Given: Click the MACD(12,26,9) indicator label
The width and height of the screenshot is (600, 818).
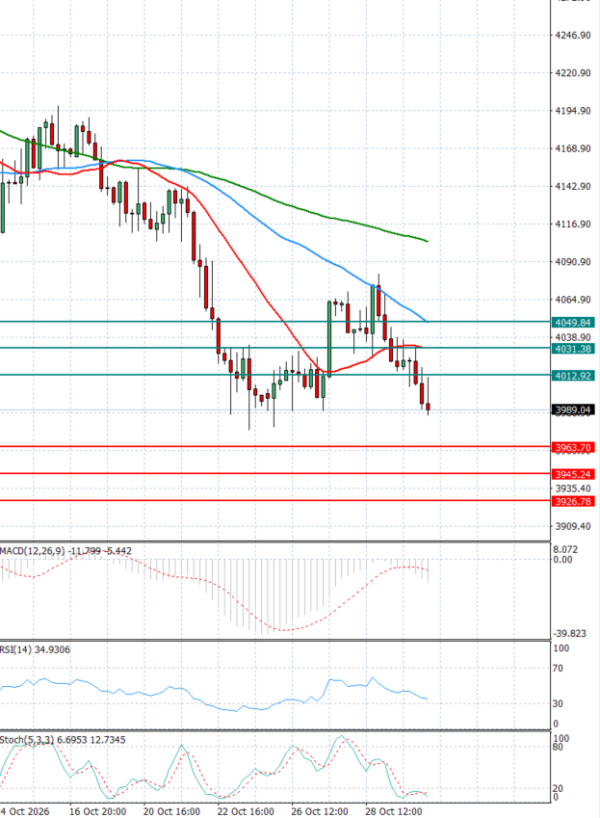Looking at the screenshot, I should tap(33, 551).
